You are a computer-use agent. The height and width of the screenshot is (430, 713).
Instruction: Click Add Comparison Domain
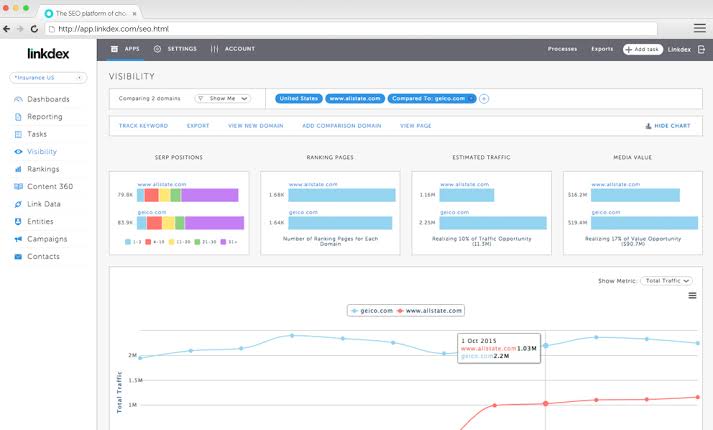341,126
